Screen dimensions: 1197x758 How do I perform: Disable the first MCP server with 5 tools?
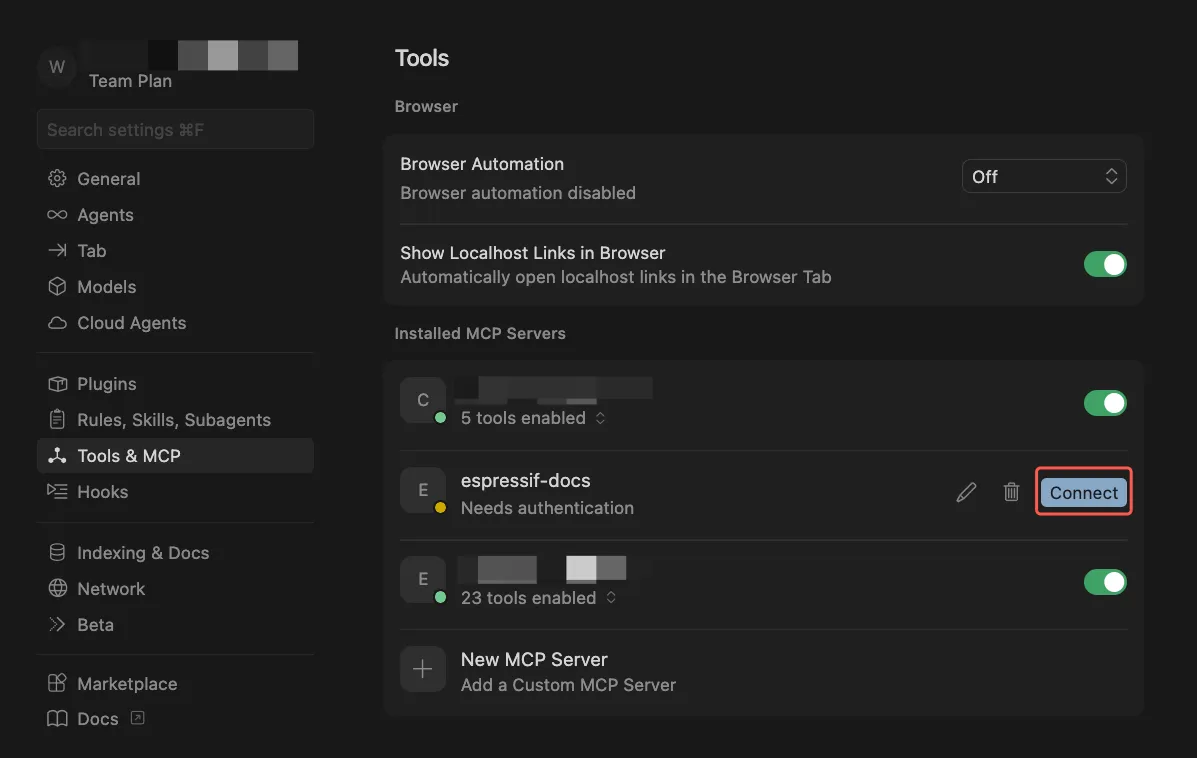[1105, 403]
